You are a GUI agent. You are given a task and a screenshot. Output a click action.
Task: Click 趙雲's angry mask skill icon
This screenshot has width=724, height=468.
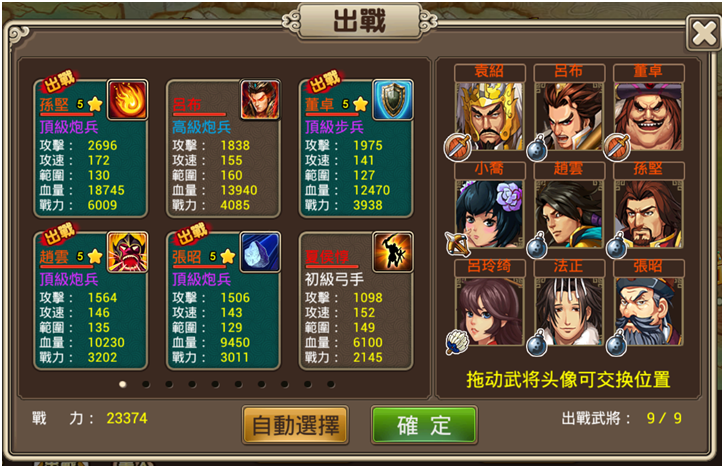(127, 252)
